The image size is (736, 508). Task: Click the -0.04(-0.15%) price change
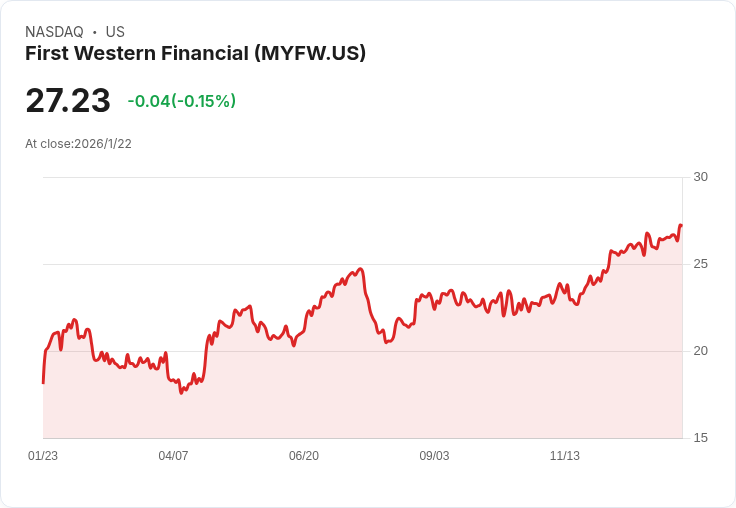182,101
